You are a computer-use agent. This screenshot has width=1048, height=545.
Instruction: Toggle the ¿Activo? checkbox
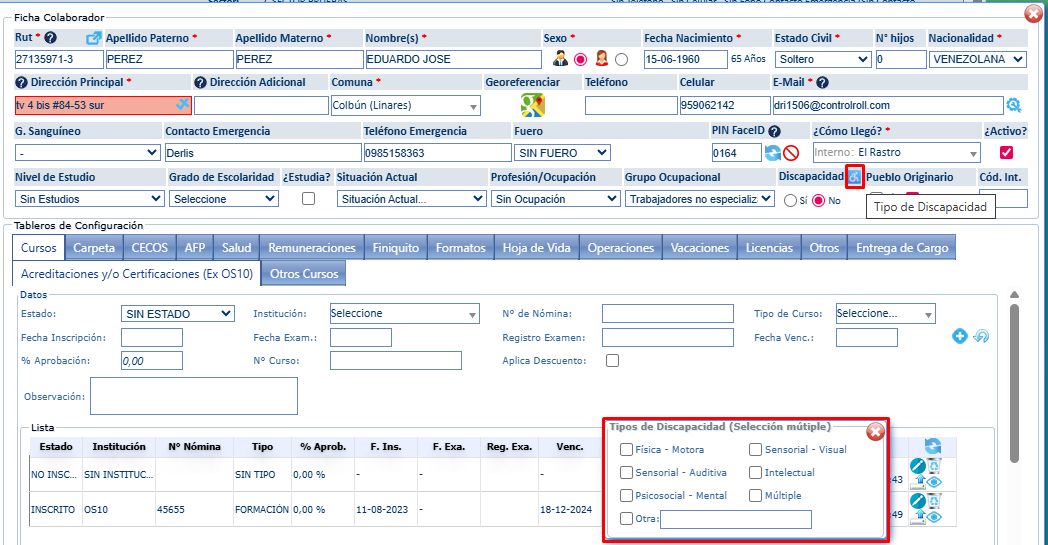point(1006,152)
